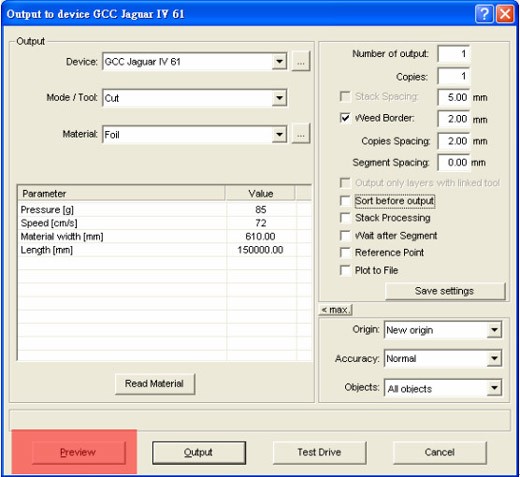Click the Preview button
The height and width of the screenshot is (477, 520).
pos(79,452)
